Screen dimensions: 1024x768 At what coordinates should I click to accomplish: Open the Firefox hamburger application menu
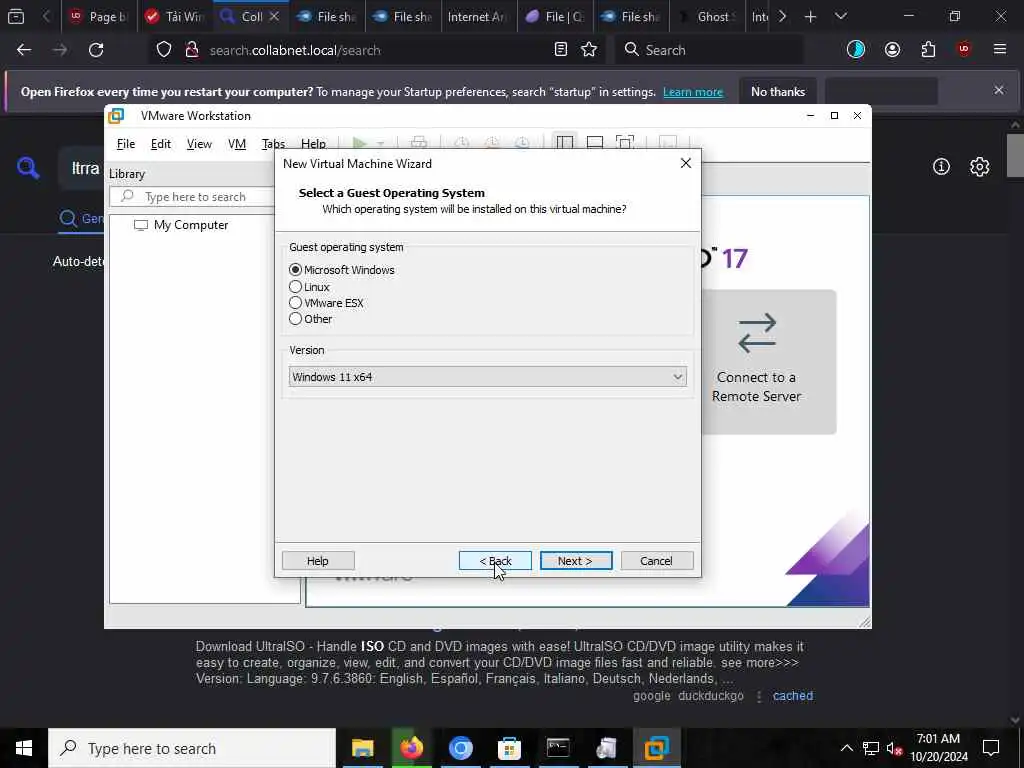[1000, 50]
